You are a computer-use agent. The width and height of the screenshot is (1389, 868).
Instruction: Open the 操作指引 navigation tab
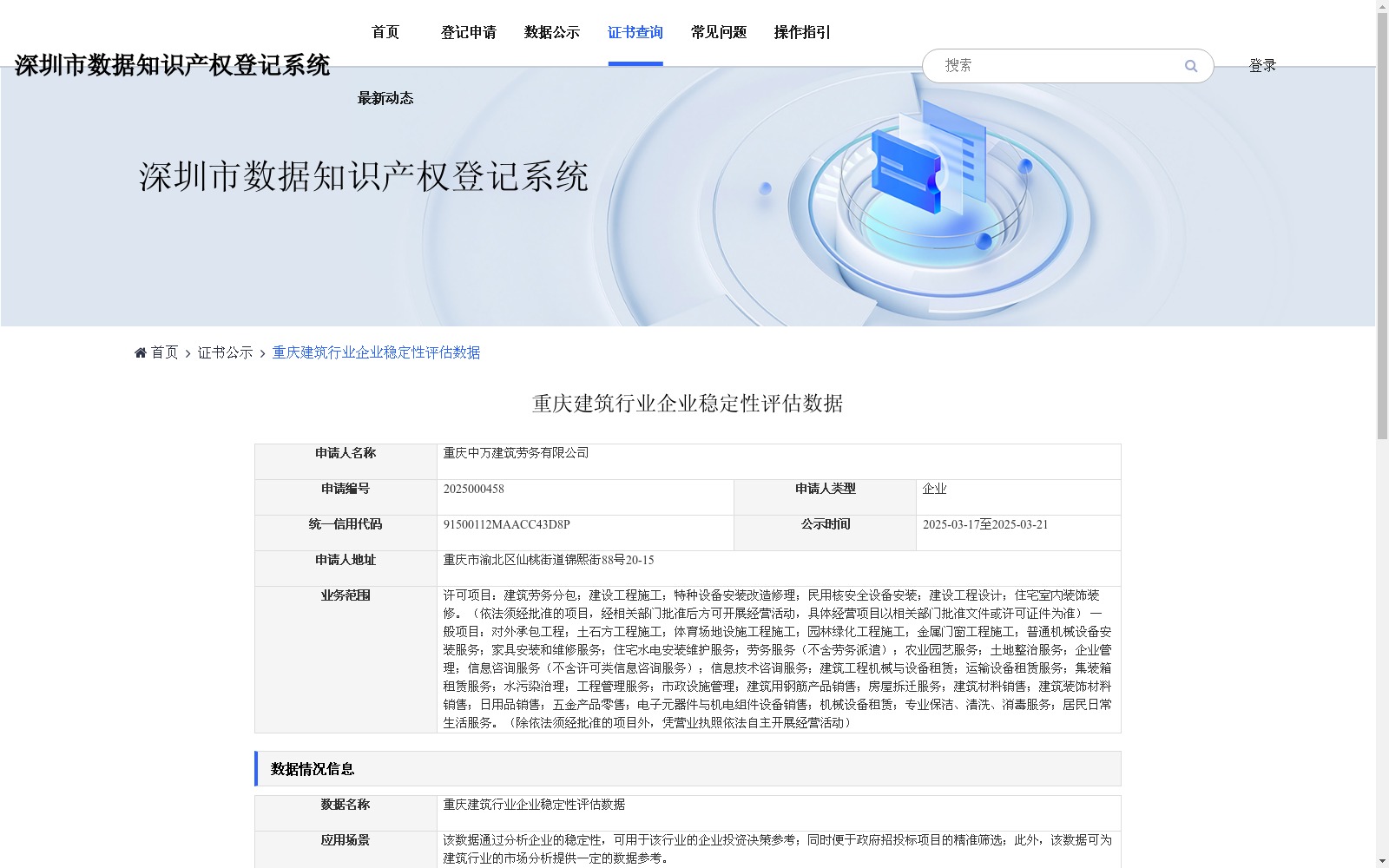coord(802,32)
